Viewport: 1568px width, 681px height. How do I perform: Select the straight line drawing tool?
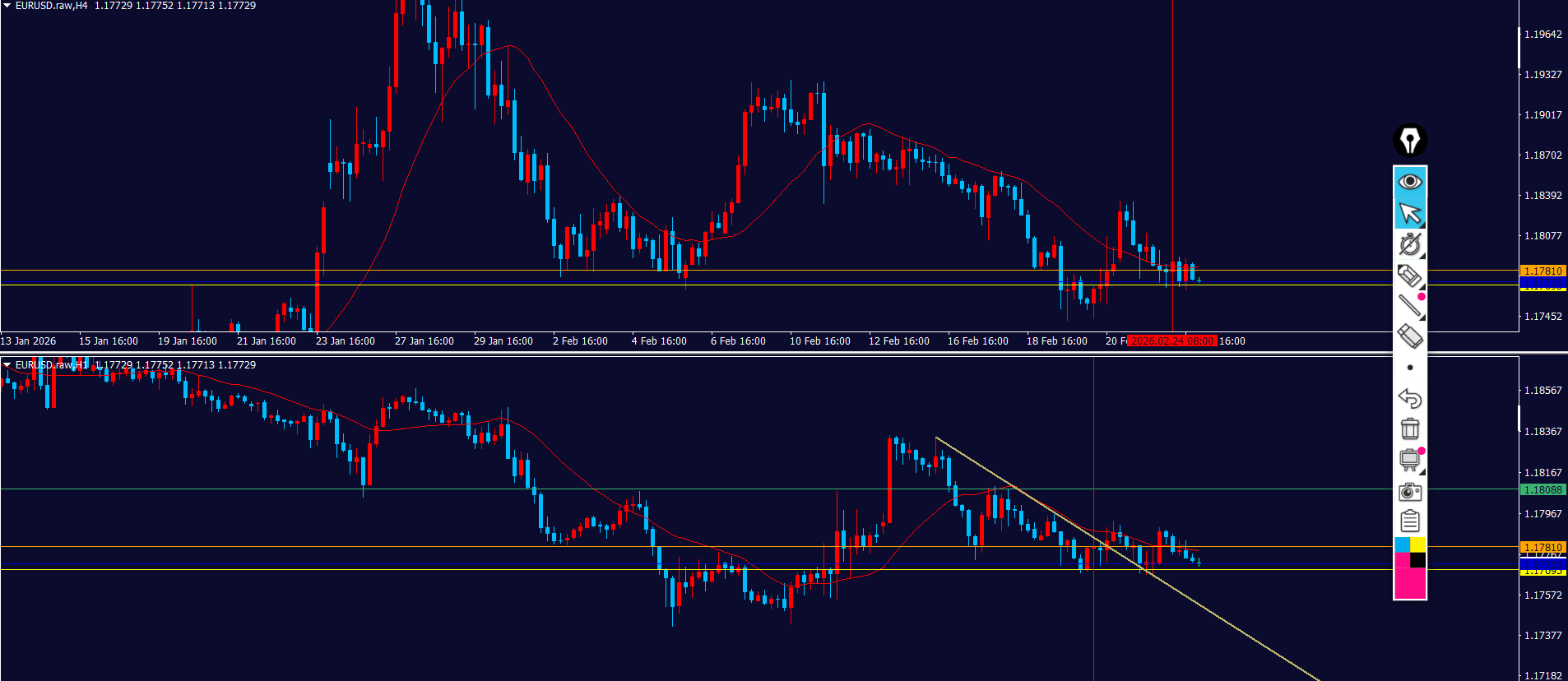coord(1409,306)
